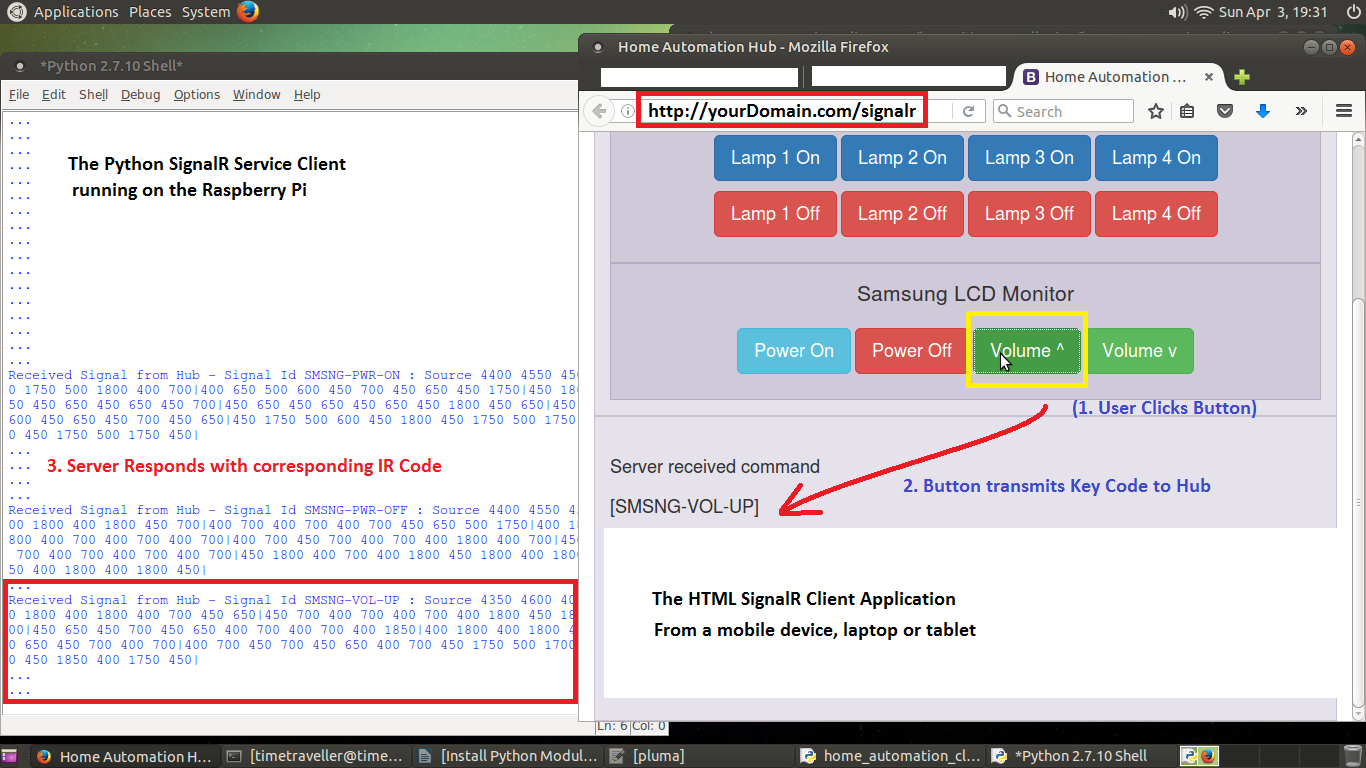Click the Firefox back arrow button
The height and width of the screenshot is (768, 1366).
598,111
